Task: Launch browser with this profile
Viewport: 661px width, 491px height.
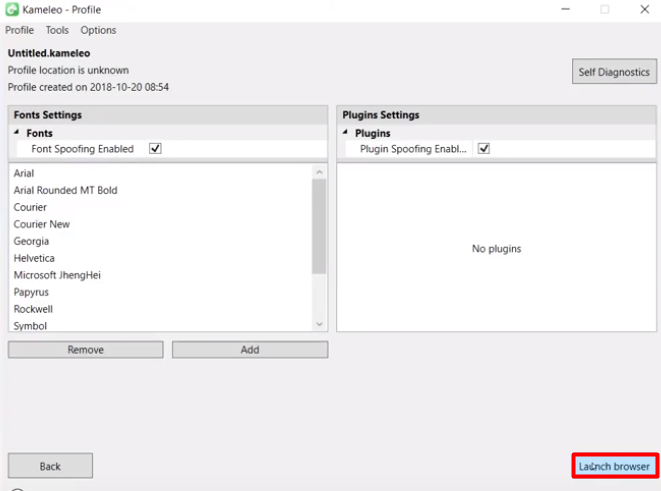Action: tap(615, 466)
